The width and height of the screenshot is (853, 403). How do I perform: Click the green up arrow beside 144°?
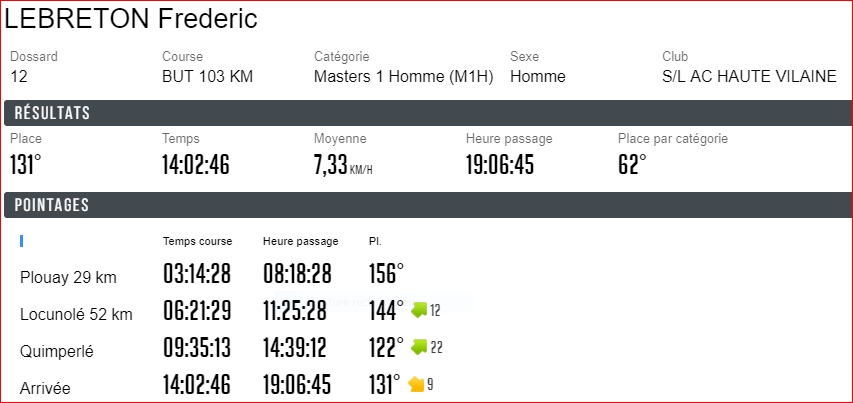click(419, 311)
